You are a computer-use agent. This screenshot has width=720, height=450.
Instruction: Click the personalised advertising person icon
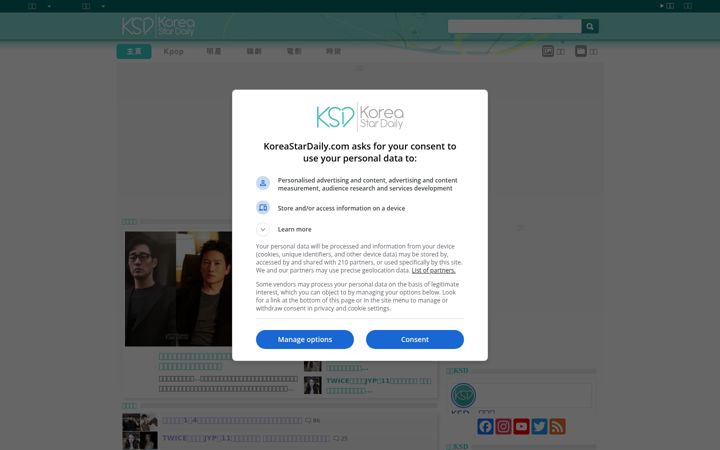pos(263,183)
